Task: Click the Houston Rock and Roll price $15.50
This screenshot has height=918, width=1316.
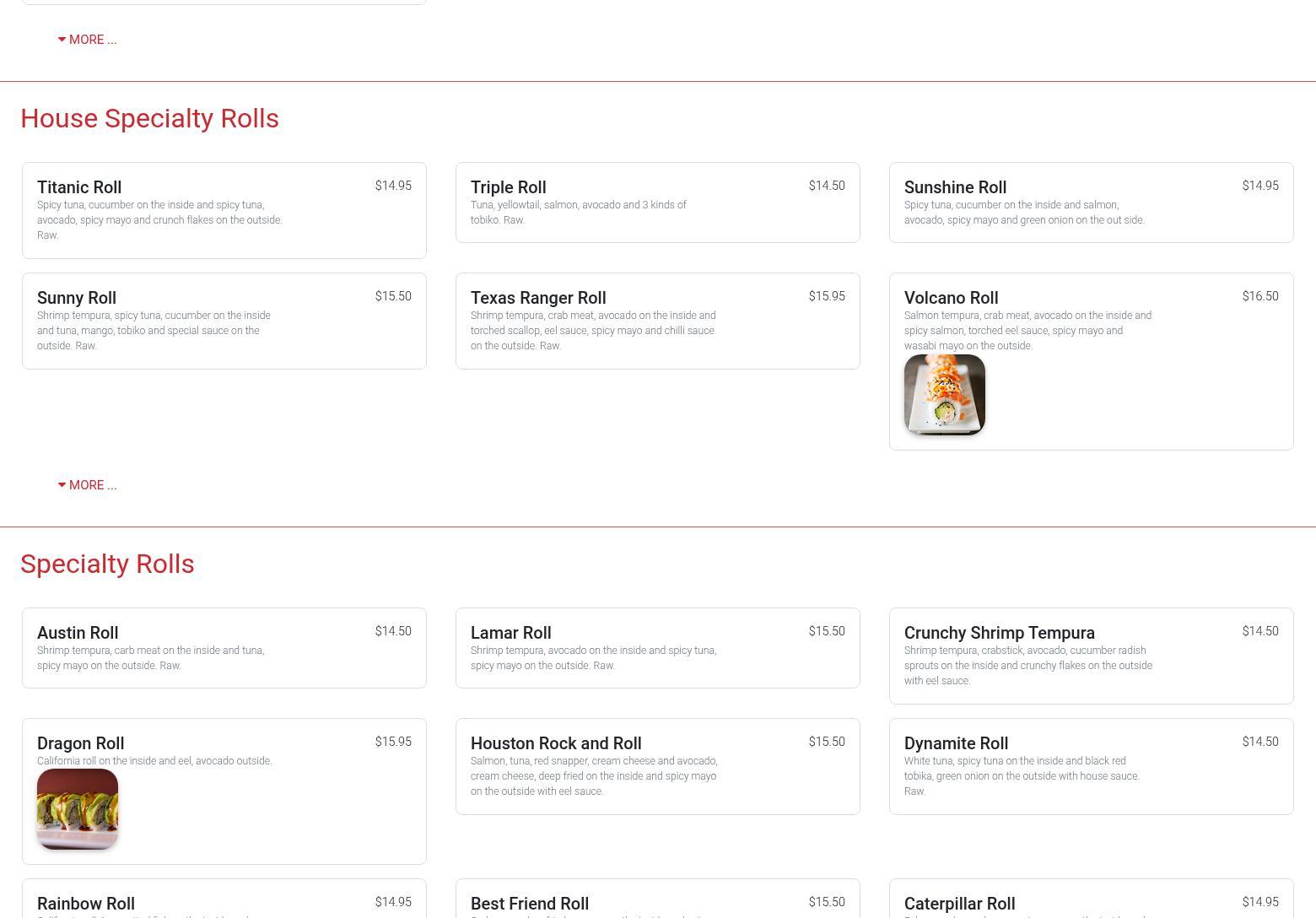Action: coord(827,742)
